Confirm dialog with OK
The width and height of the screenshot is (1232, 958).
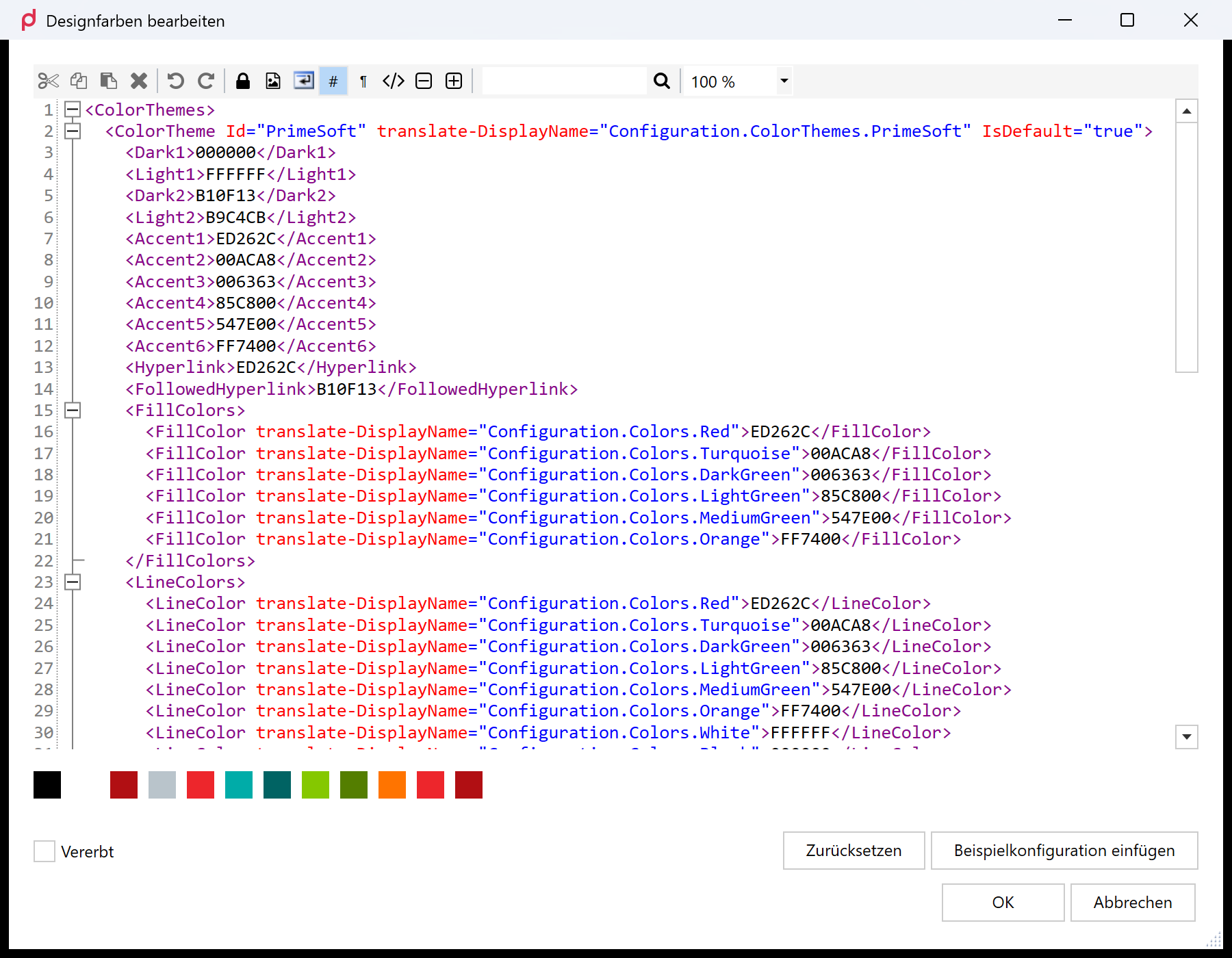(1003, 903)
